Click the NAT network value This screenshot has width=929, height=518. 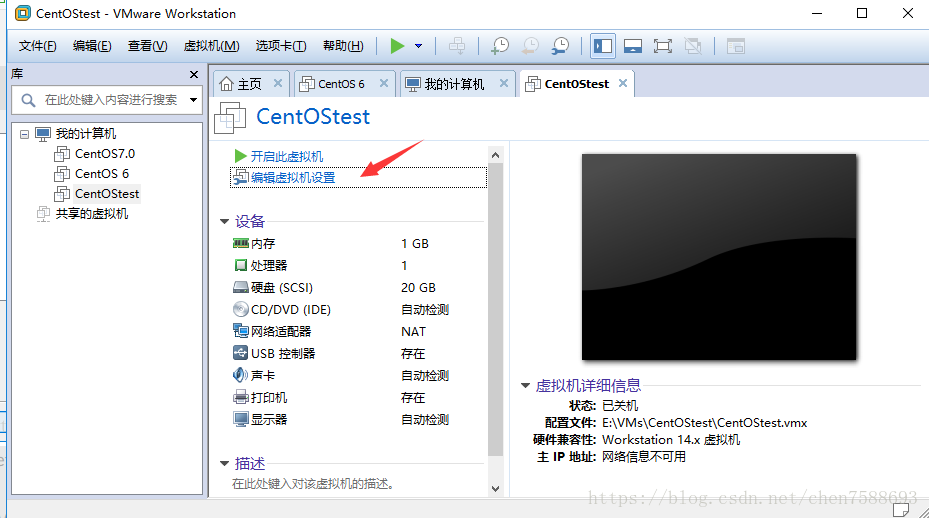coord(414,331)
